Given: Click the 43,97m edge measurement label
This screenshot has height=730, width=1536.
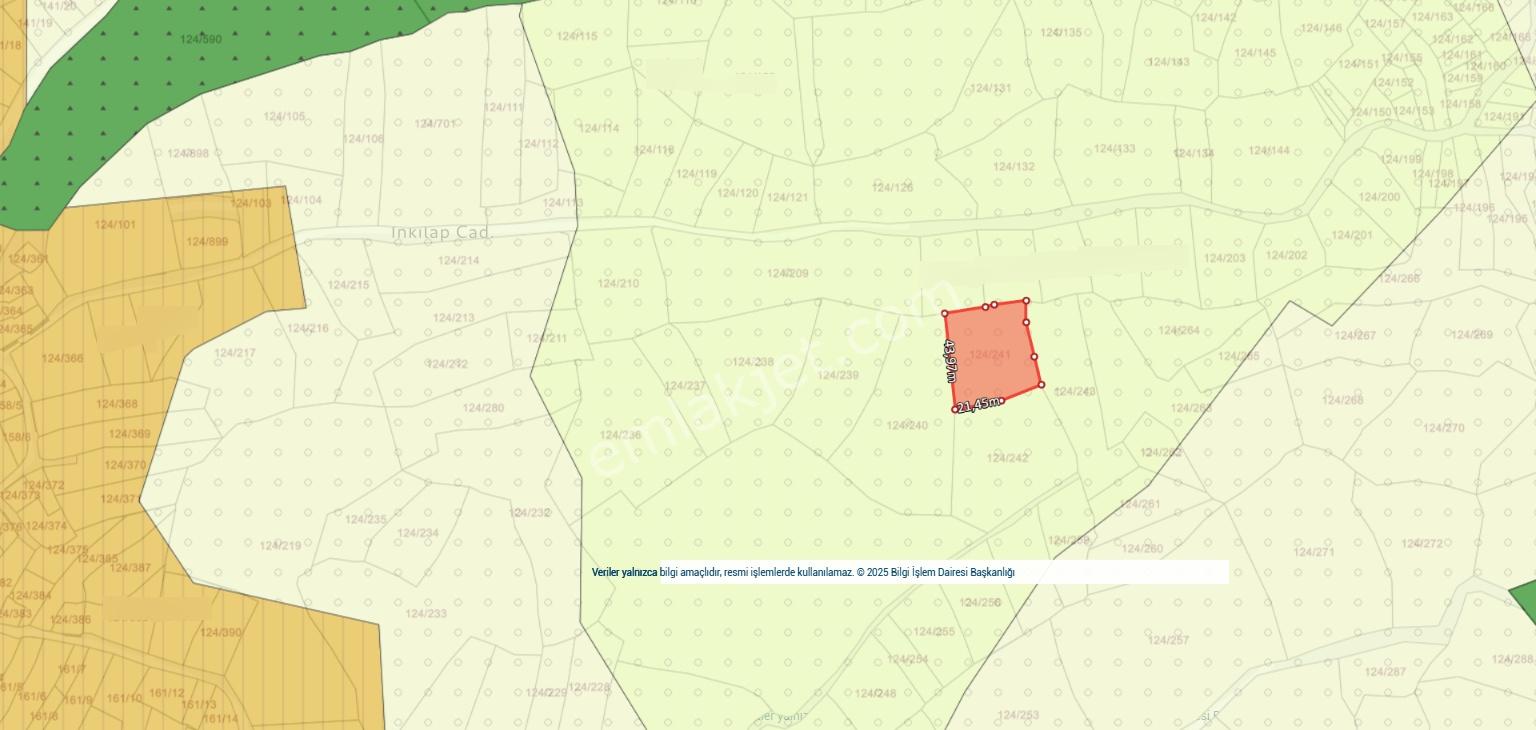Looking at the screenshot, I should 950,360.
